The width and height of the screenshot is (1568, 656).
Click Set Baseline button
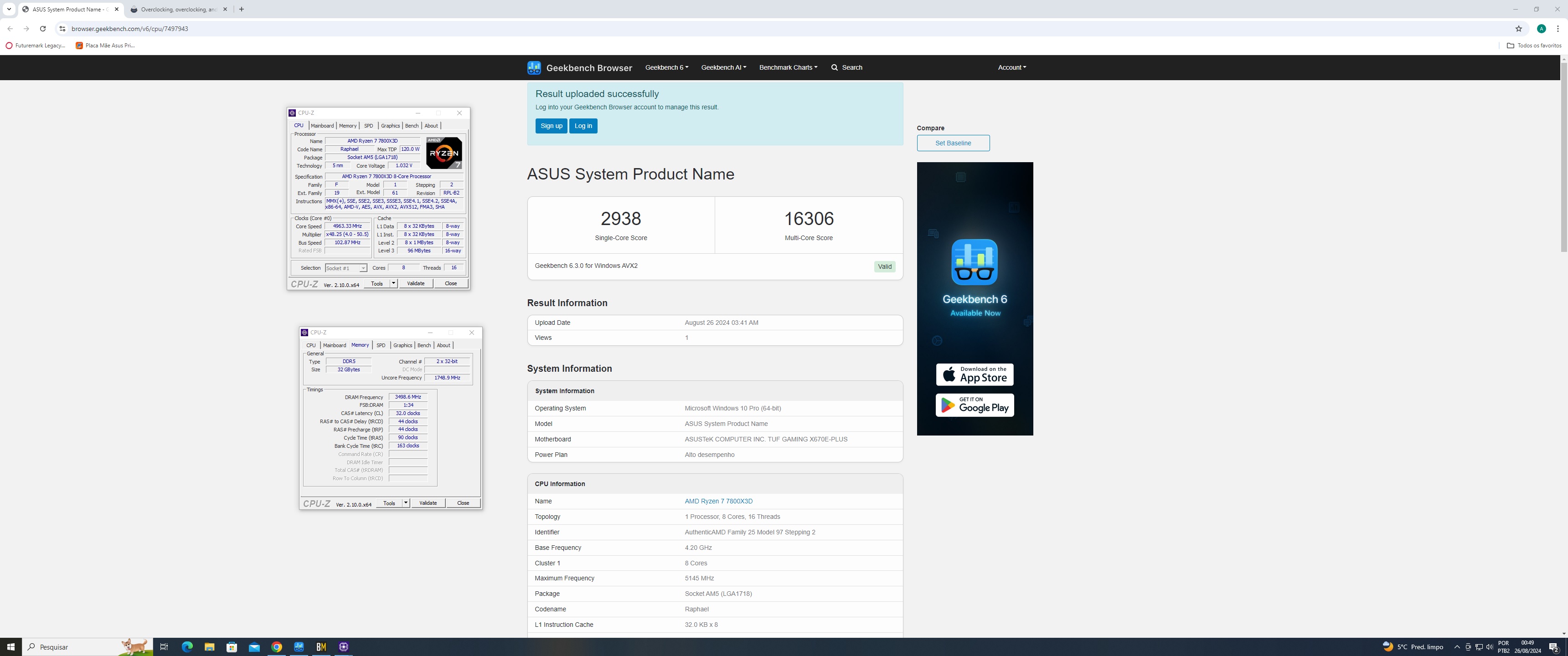[x=953, y=143]
